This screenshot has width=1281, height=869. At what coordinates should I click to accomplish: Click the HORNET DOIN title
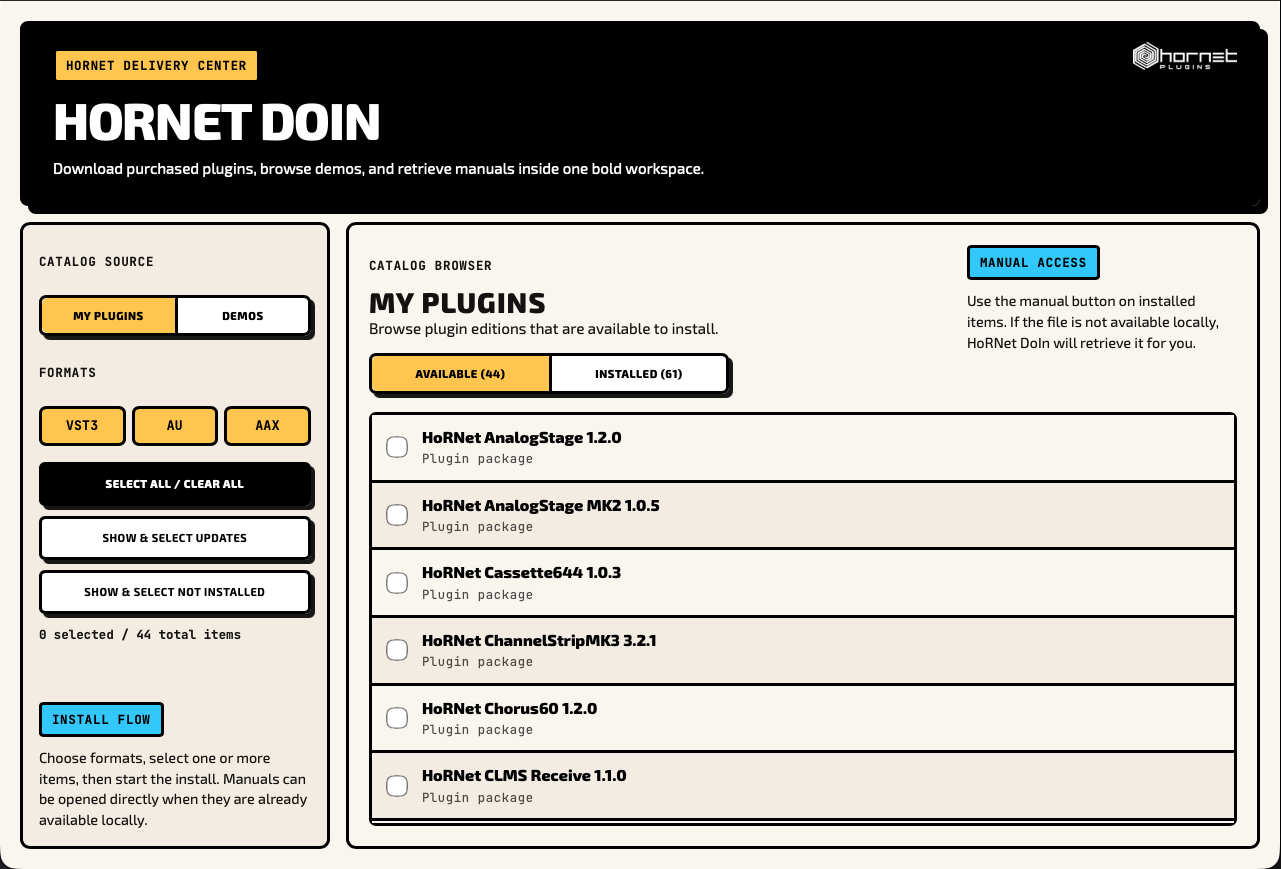[217, 122]
